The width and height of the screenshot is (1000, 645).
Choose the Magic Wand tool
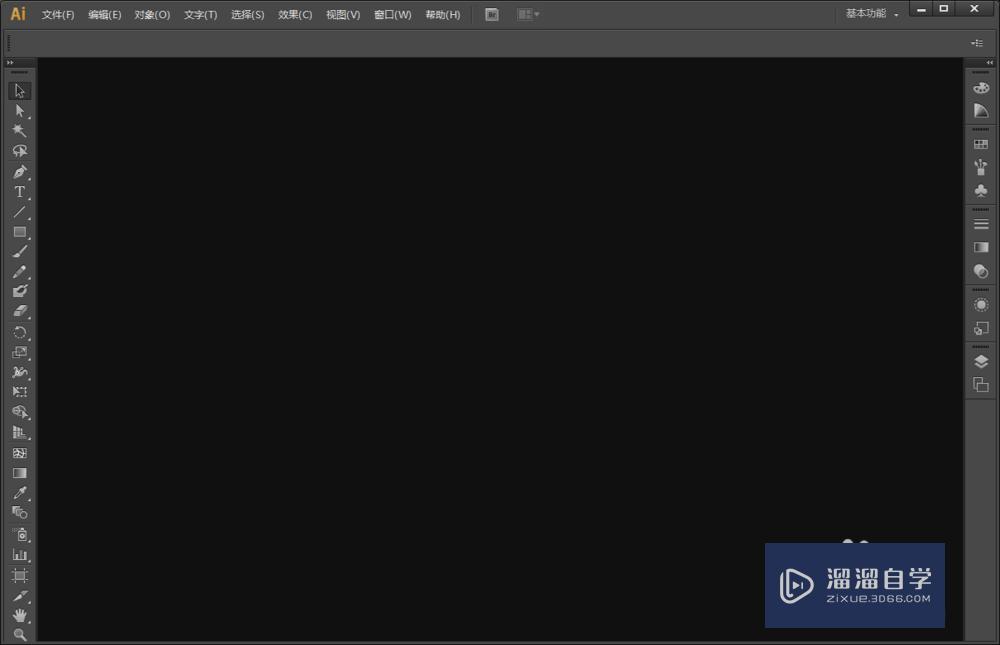click(x=20, y=131)
